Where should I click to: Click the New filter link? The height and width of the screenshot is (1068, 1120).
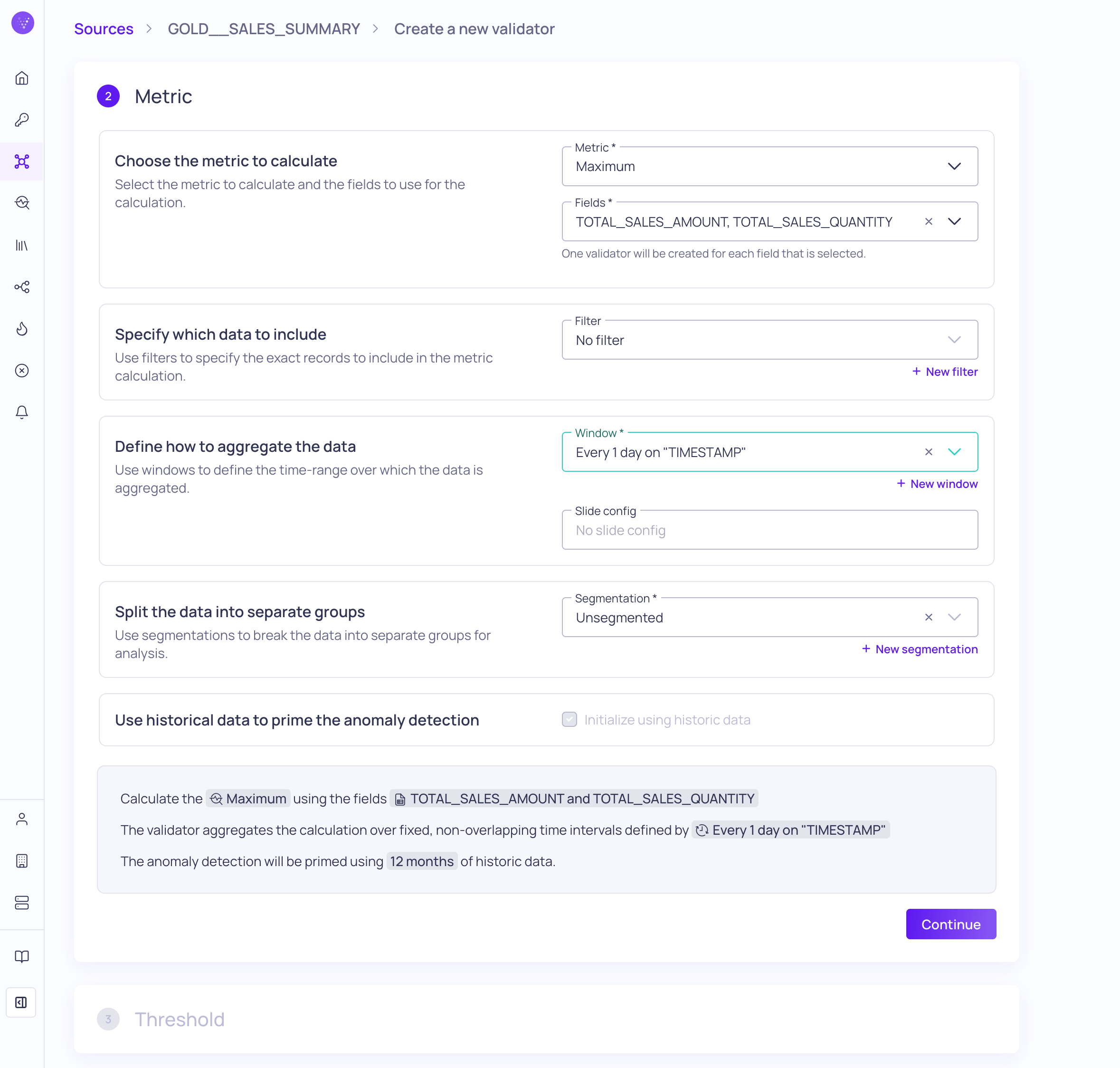coord(945,372)
